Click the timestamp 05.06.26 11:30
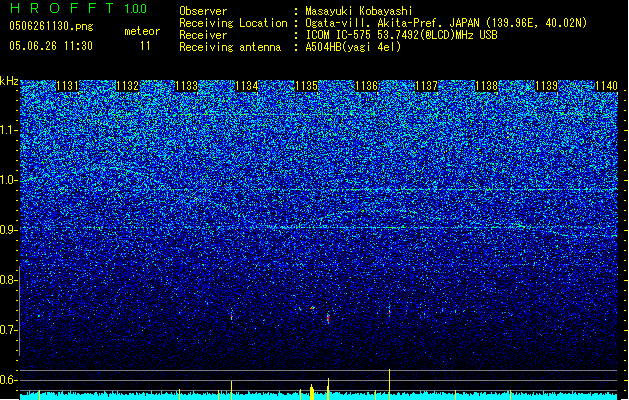This screenshot has height=400, width=629. [x=51, y=46]
